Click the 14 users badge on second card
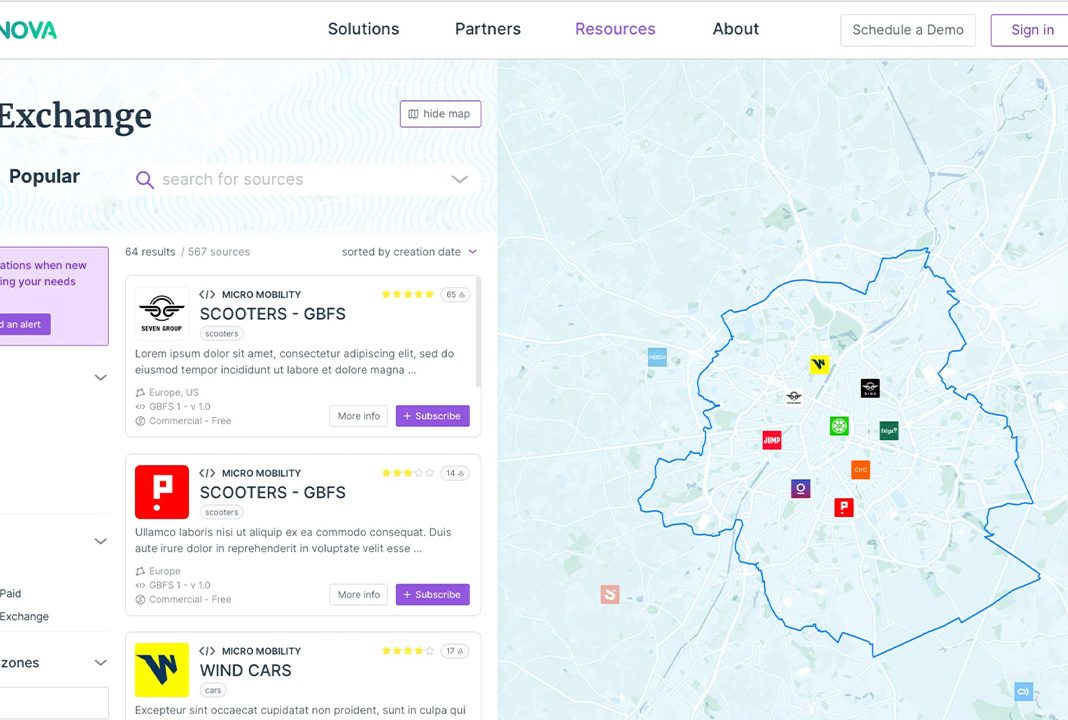This screenshot has height=720, width=1068. pyautogui.click(x=455, y=473)
